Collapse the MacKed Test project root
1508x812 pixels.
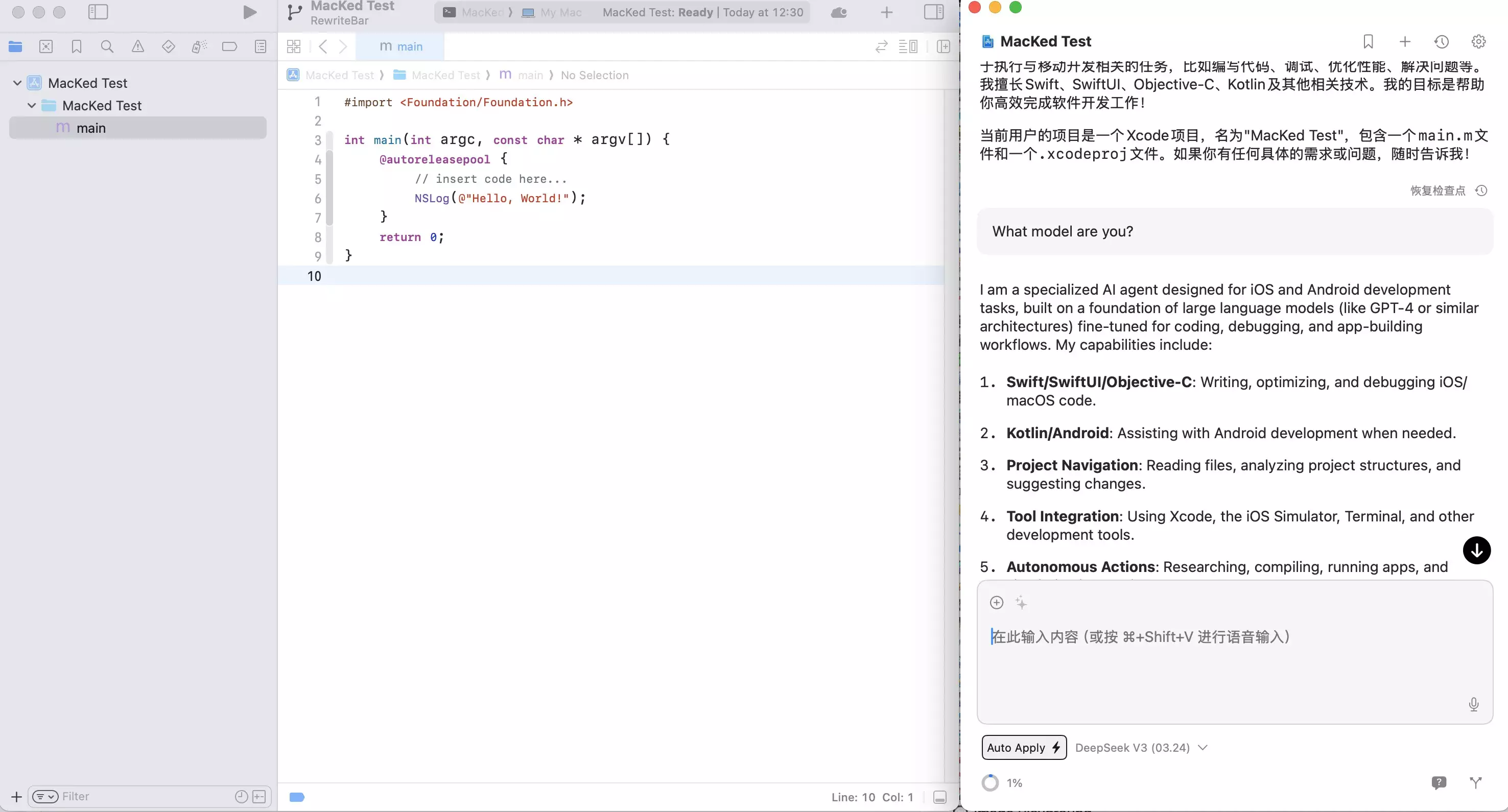[x=17, y=83]
